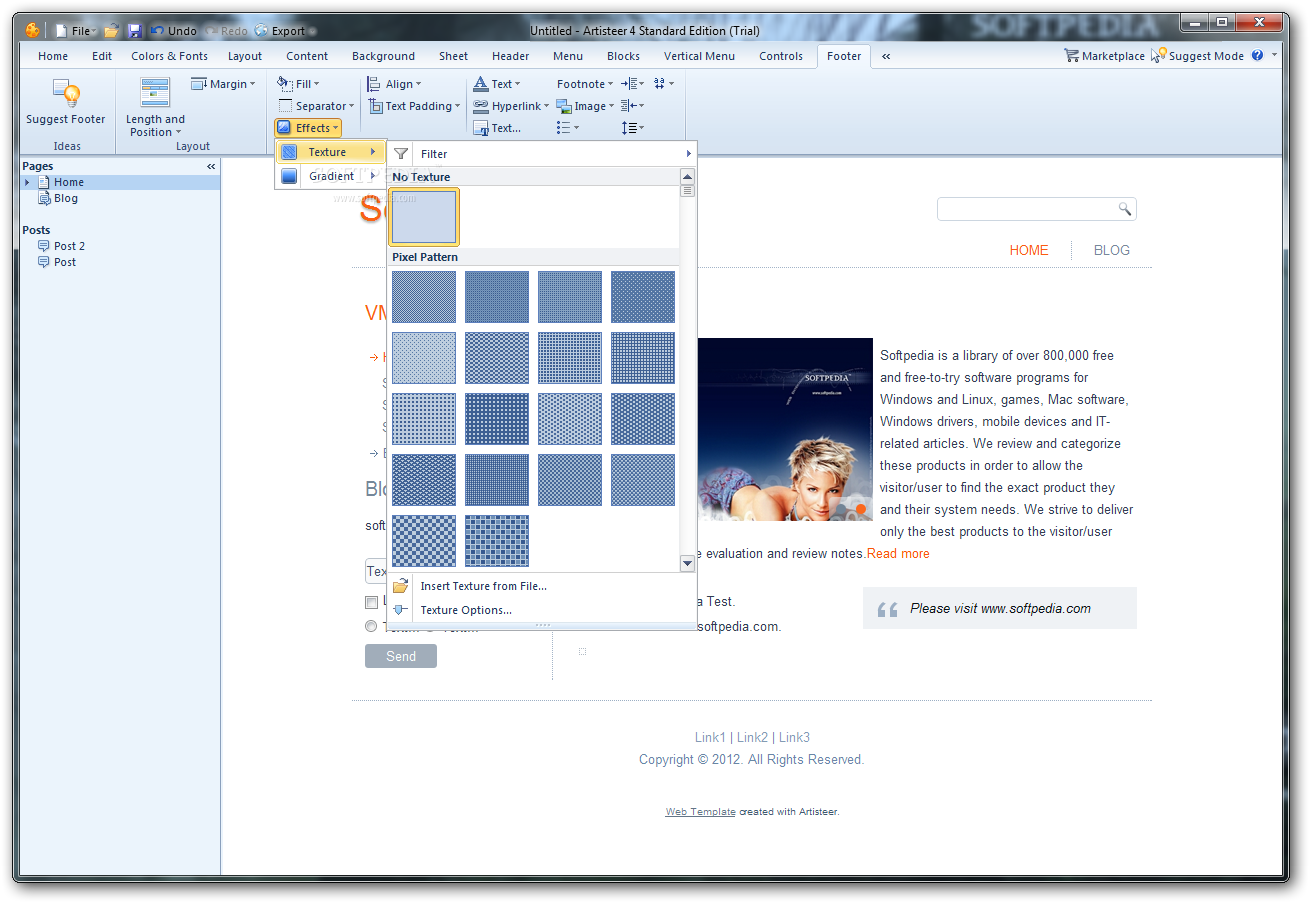Image resolution: width=1310 pixels, height=903 pixels.
Task: Click the Artisteer palette application icon
Action: [33, 31]
